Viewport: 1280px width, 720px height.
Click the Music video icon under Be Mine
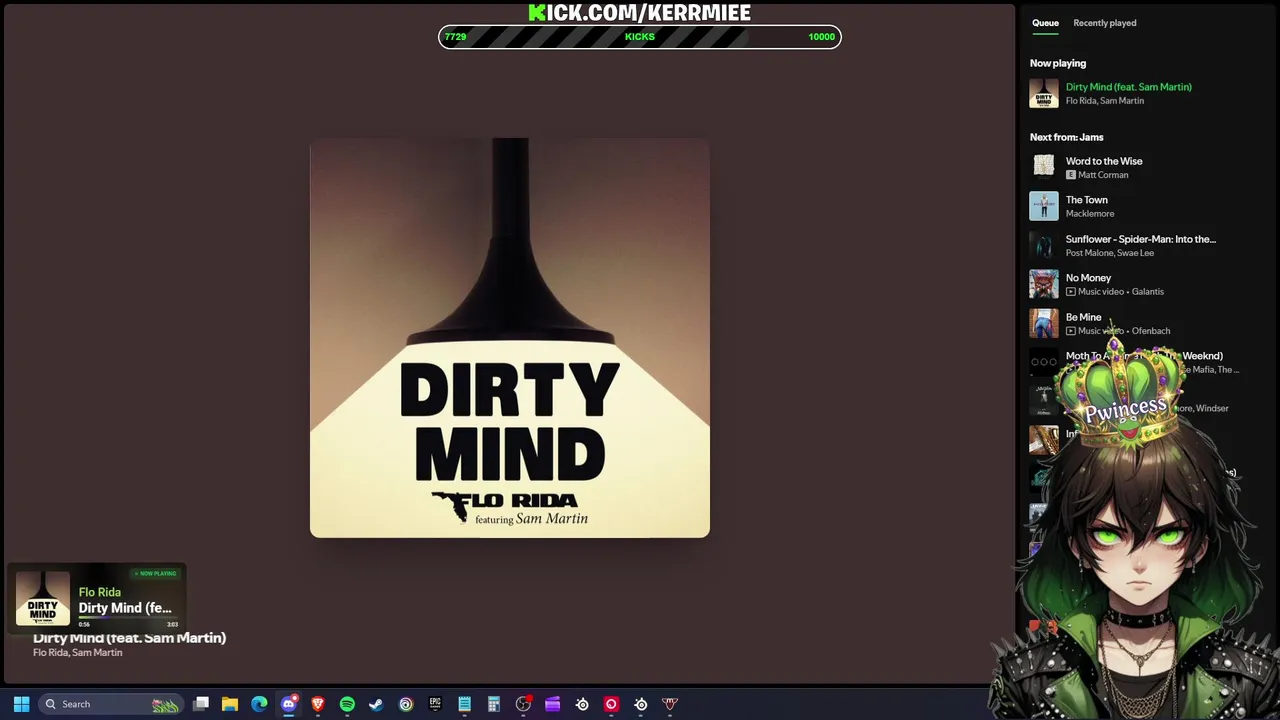(x=1071, y=331)
